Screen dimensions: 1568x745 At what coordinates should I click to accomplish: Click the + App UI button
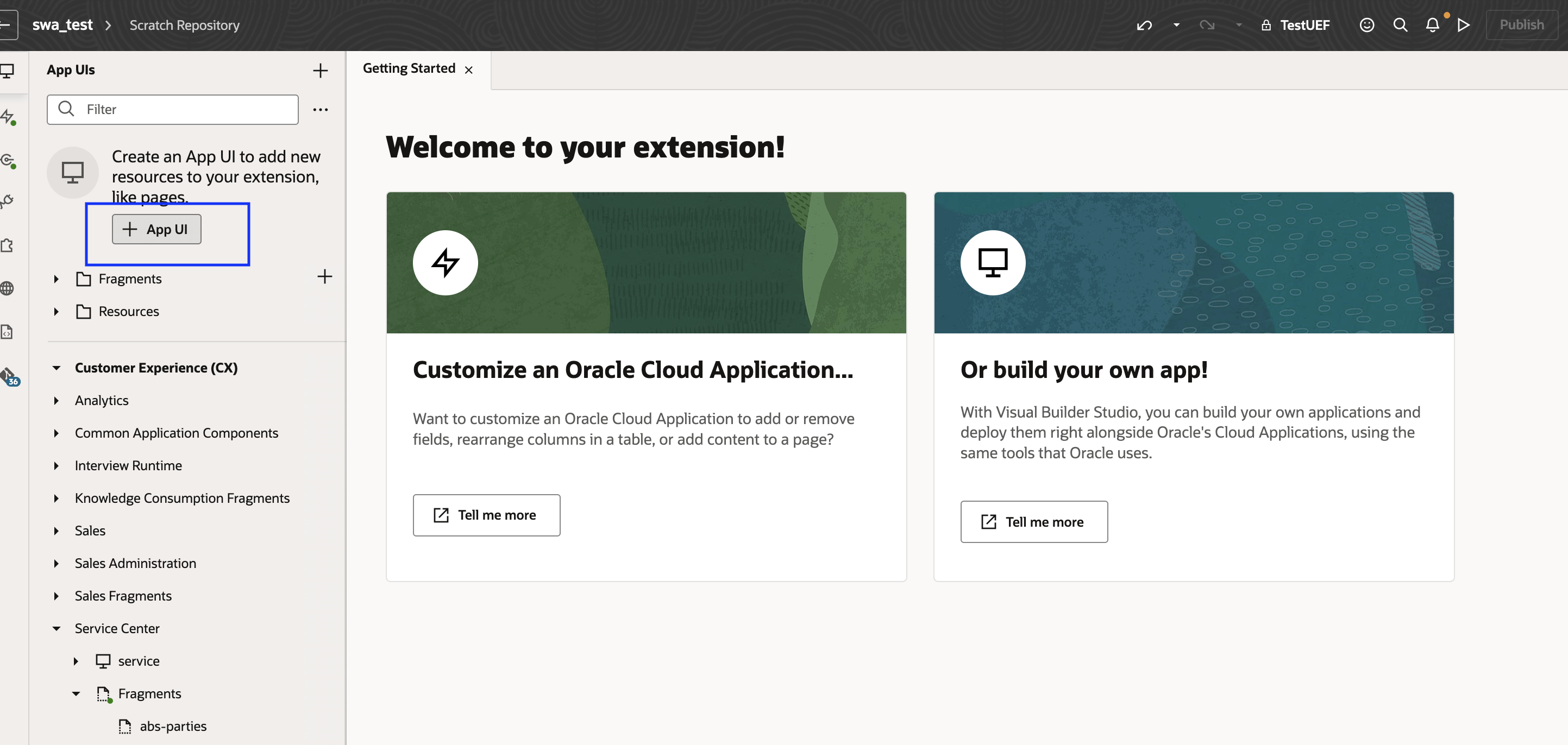[x=156, y=229]
